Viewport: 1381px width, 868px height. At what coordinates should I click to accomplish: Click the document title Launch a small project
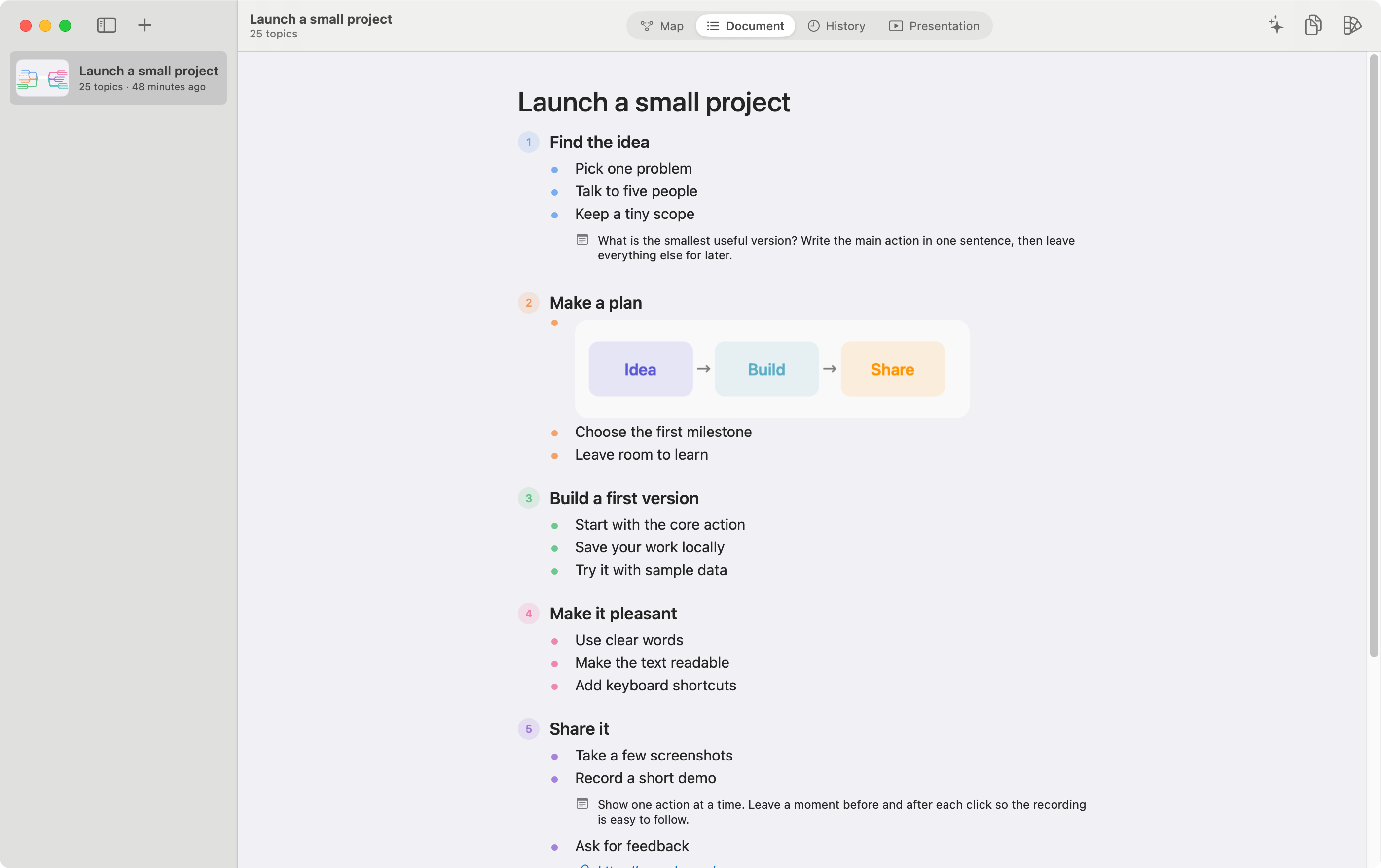point(653,102)
